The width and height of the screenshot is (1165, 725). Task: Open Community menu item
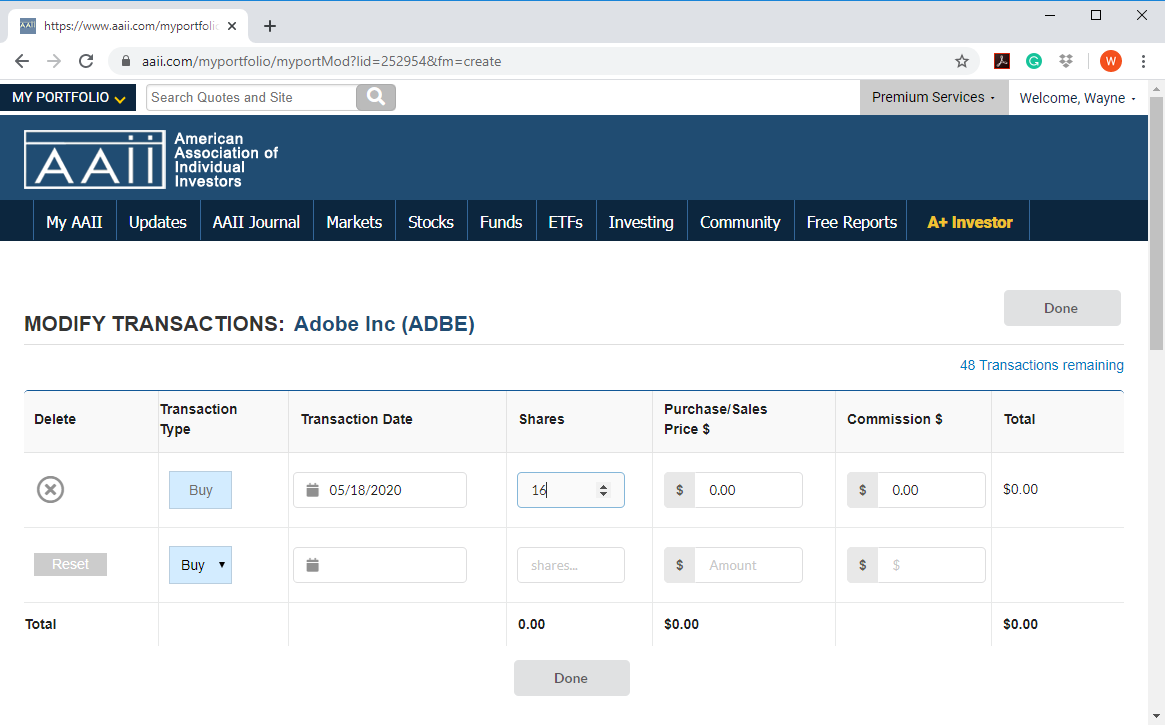pos(740,222)
